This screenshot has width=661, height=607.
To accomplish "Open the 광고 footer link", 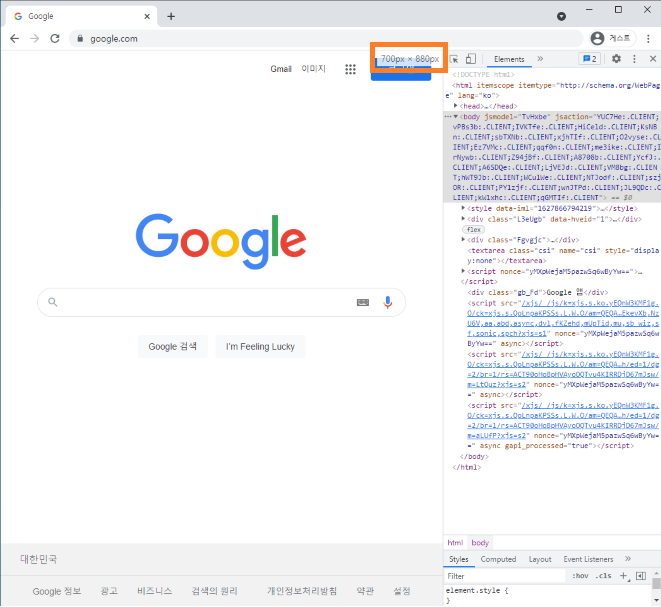I will pyautogui.click(x=109, y=591).
